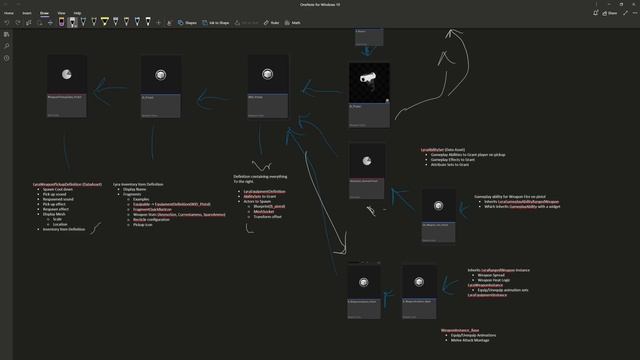Undo the last ink stroke
Image resolution: width=640 pixels, height=360 pixels.
pyautogui.click(x=7, y=23)
